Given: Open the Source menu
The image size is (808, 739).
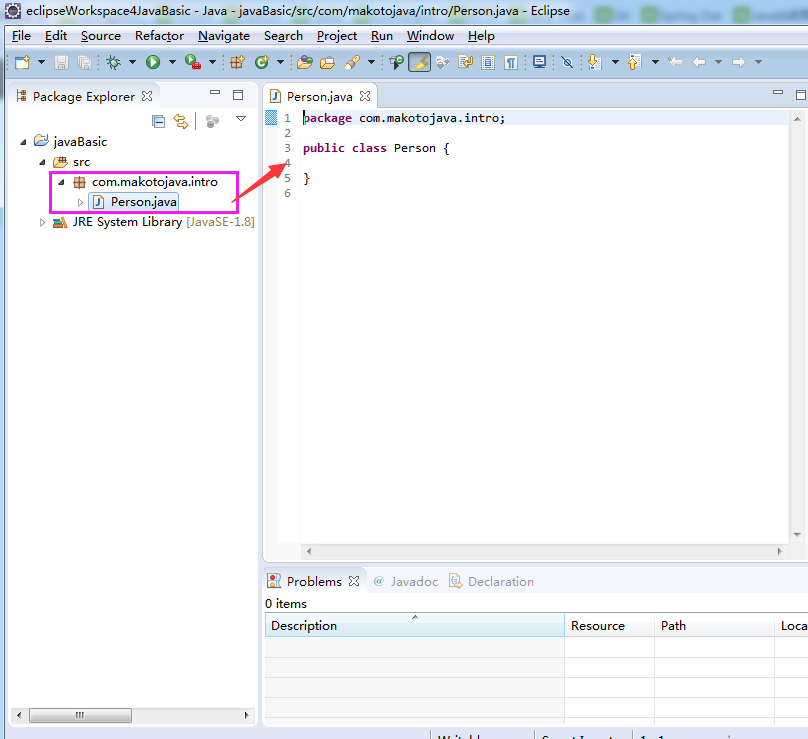Looking at the screenshot, I should pos(100,36).
